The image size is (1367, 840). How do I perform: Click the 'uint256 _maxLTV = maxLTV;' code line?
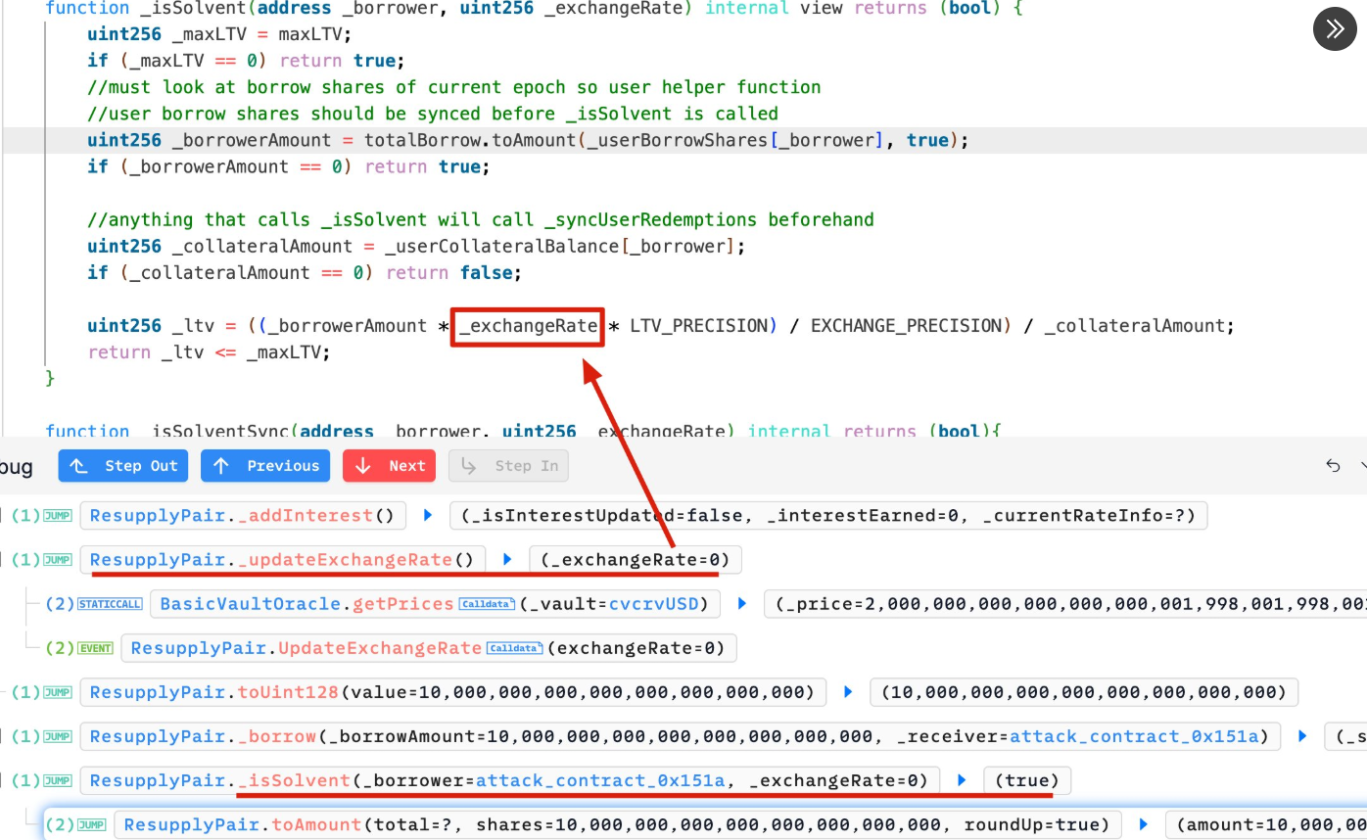(219, 34)
